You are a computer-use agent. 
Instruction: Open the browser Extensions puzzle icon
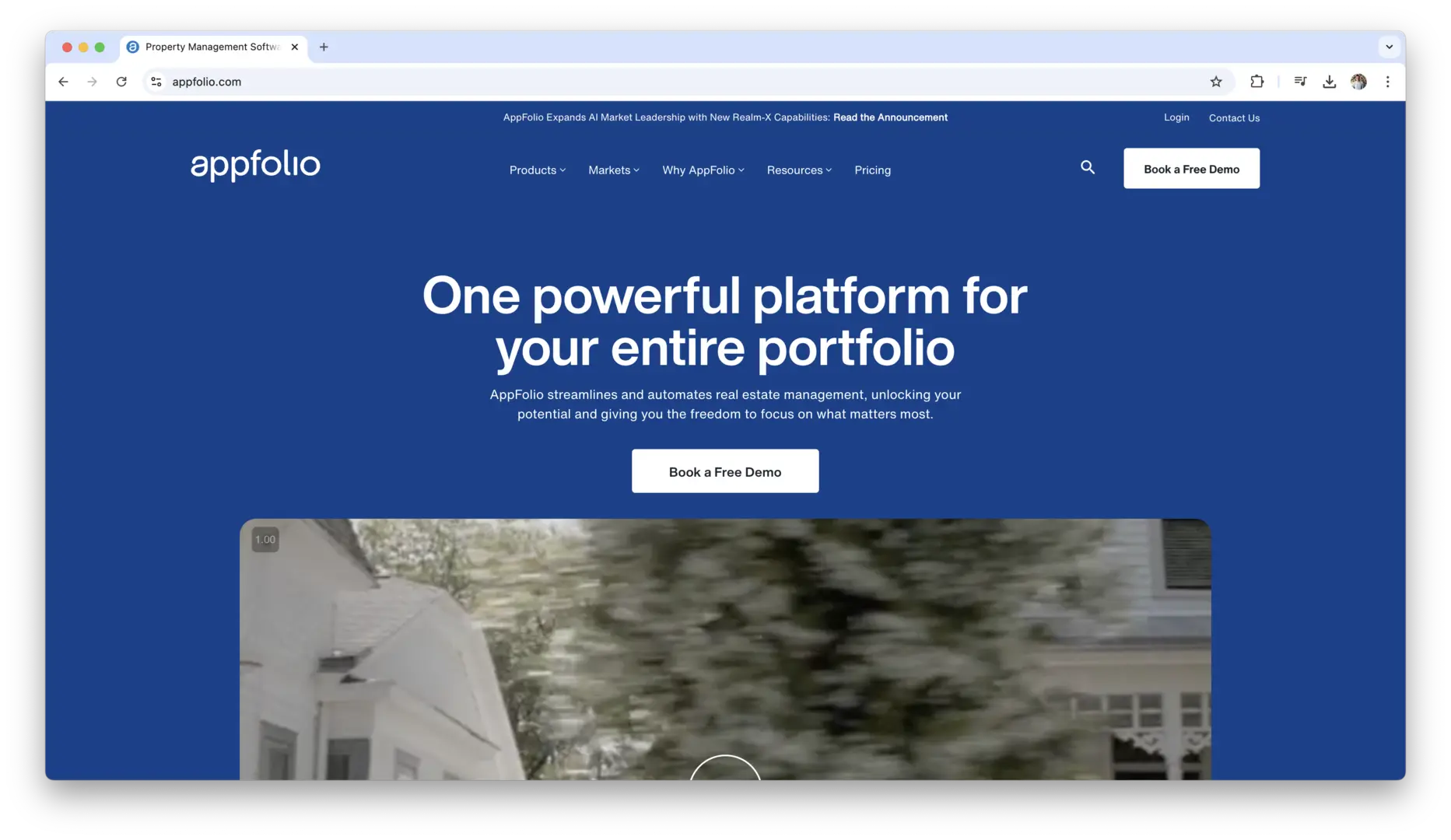[1257, 82]
